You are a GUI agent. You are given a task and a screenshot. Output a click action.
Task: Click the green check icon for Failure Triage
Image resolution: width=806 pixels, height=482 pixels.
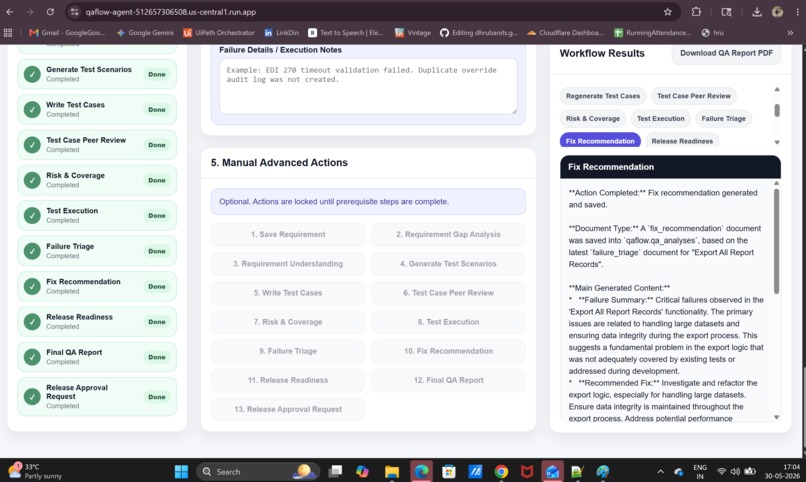[32, 251]
